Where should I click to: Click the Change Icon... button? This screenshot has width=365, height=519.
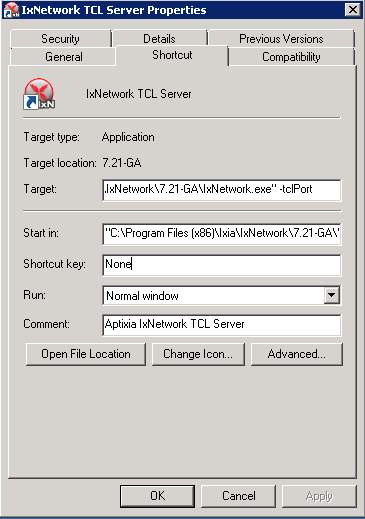(x=198, y=354)
